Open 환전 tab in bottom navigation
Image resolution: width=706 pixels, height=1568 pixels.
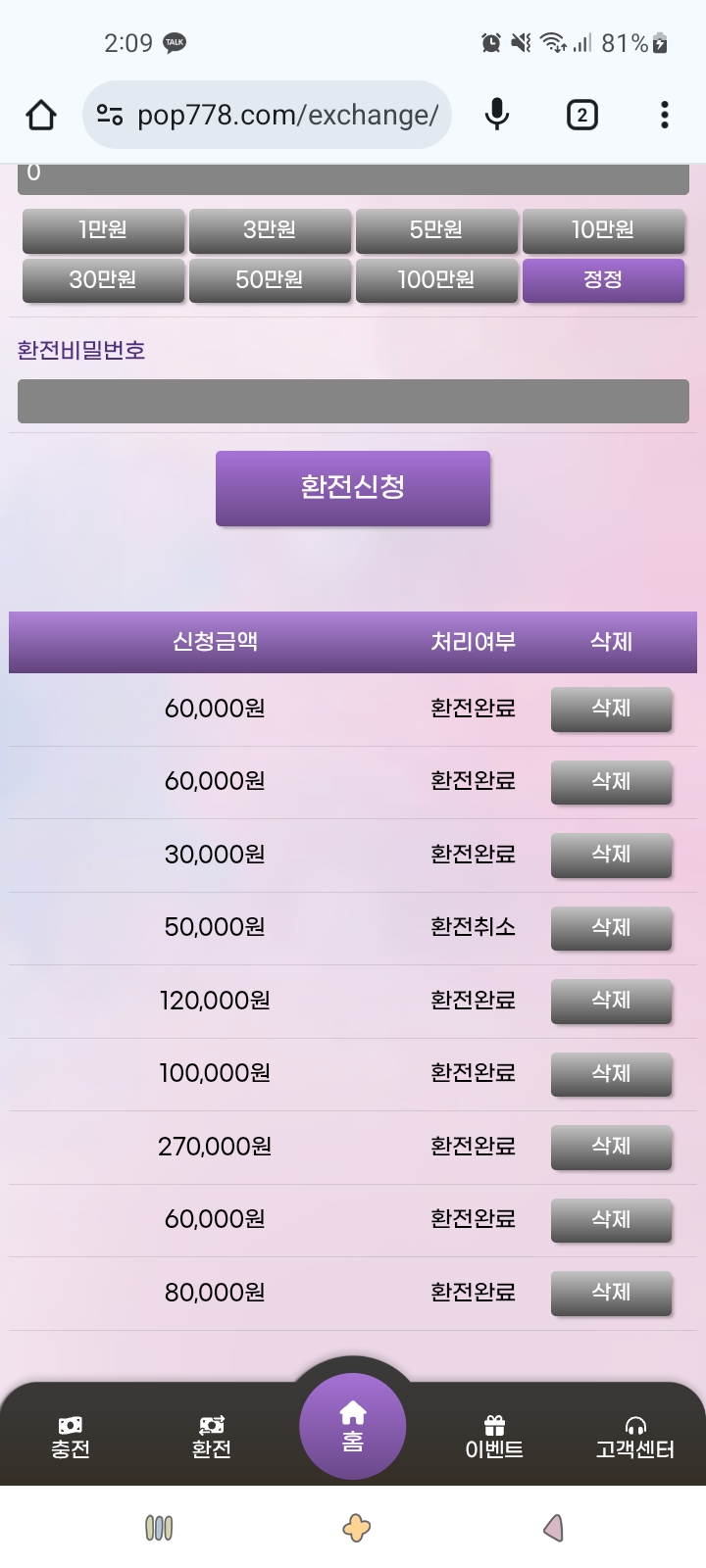(x=212, y=1438)
